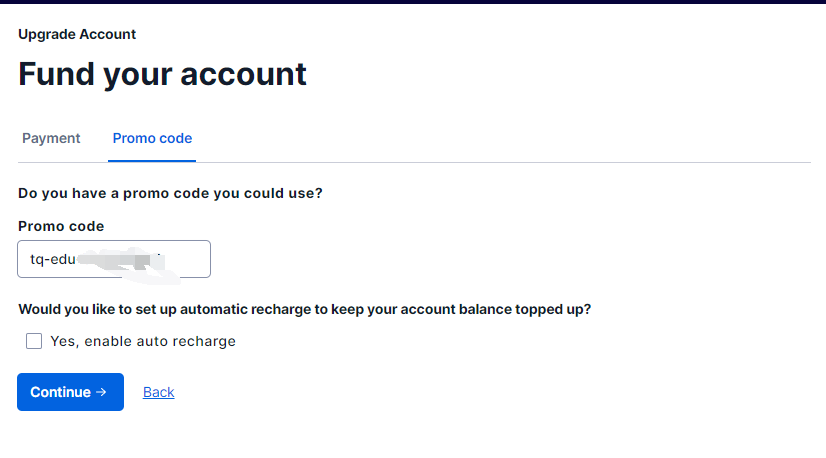Click the arrow icon inside Continue button
The image size is (826, 458).
pyautogui.click(x=101, y=392)
